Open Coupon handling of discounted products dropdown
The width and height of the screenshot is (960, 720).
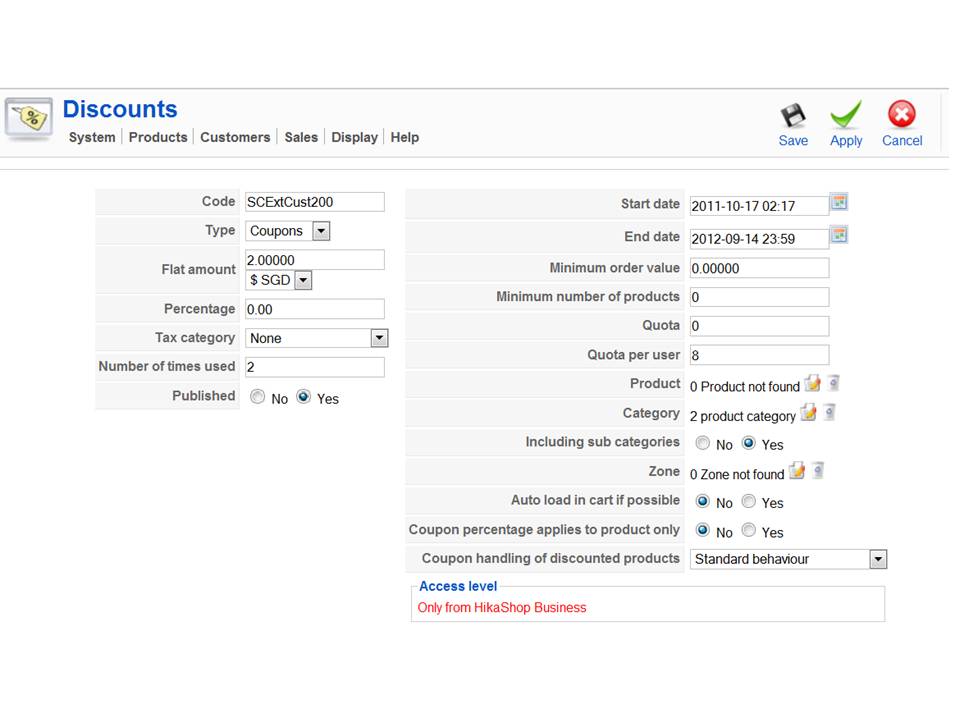(878, 559)
